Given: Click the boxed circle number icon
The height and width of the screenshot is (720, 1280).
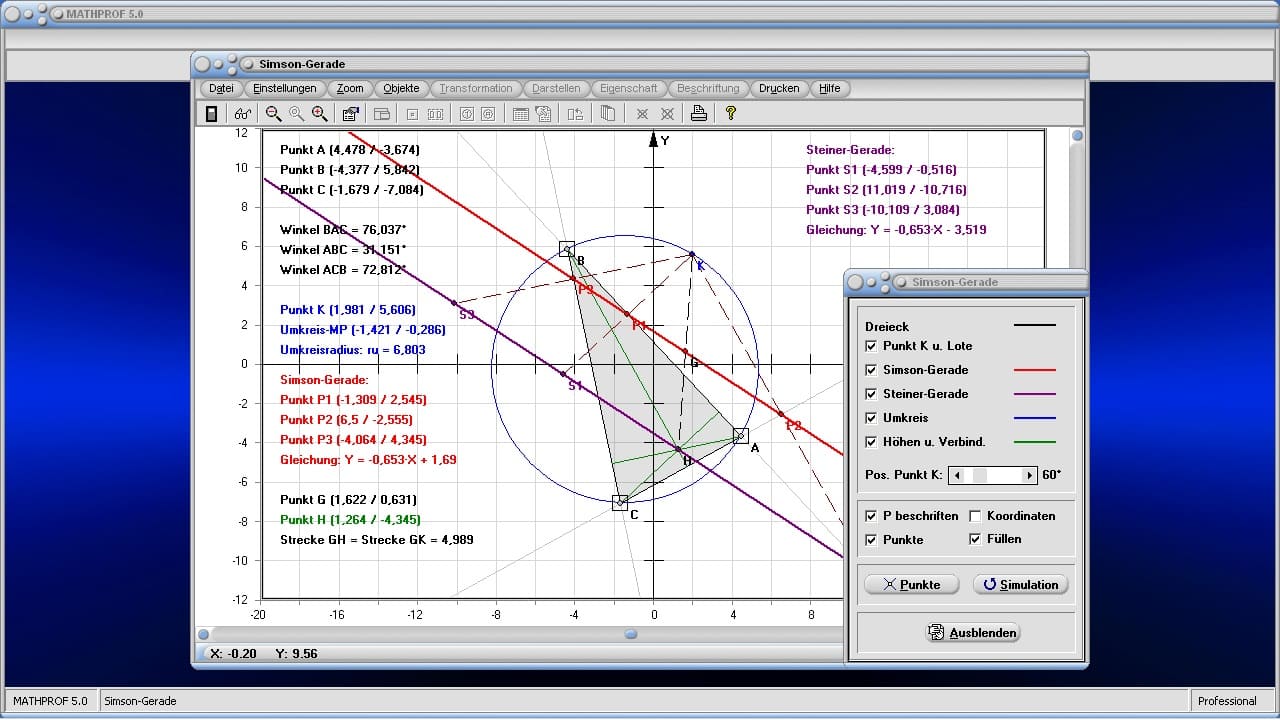Looking at the screenshot, I should pos(466,114).
